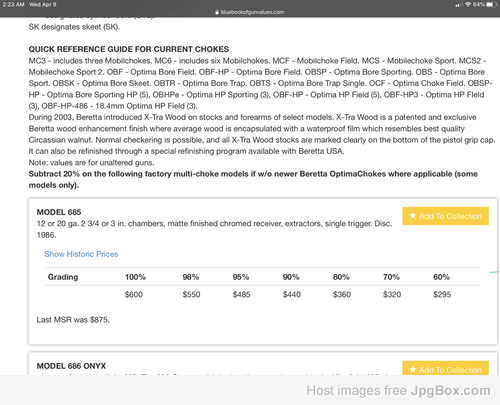This screenshot has height=405, width=500.
Task: Select the 98% grading column header
Action: point(191,277)
